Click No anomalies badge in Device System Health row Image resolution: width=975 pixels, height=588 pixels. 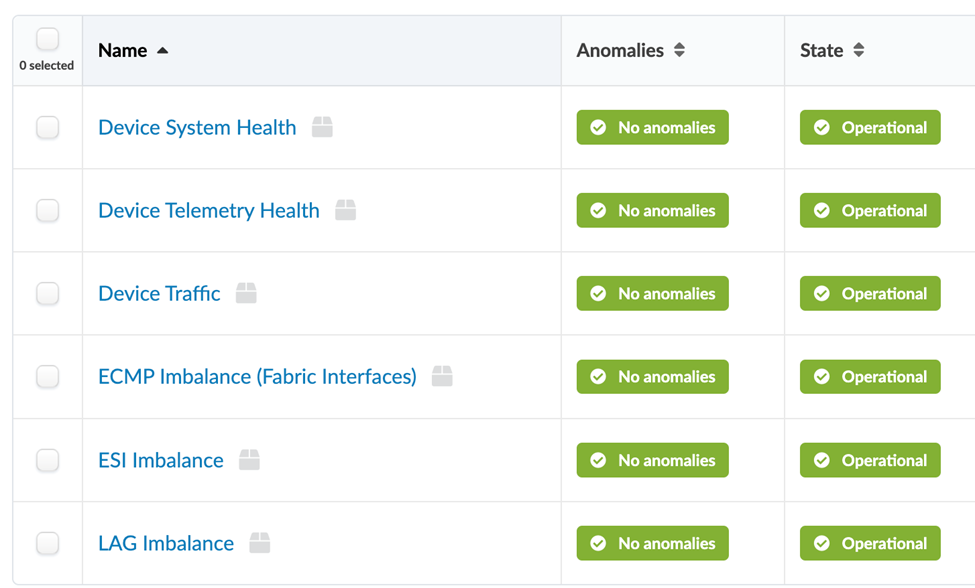(652, 127)
